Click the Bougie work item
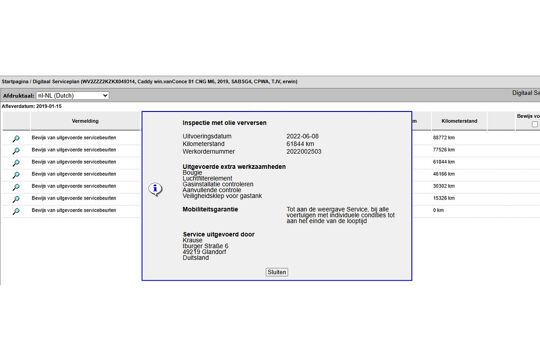The height and width of the screenshot is (360, 540). 192,173
